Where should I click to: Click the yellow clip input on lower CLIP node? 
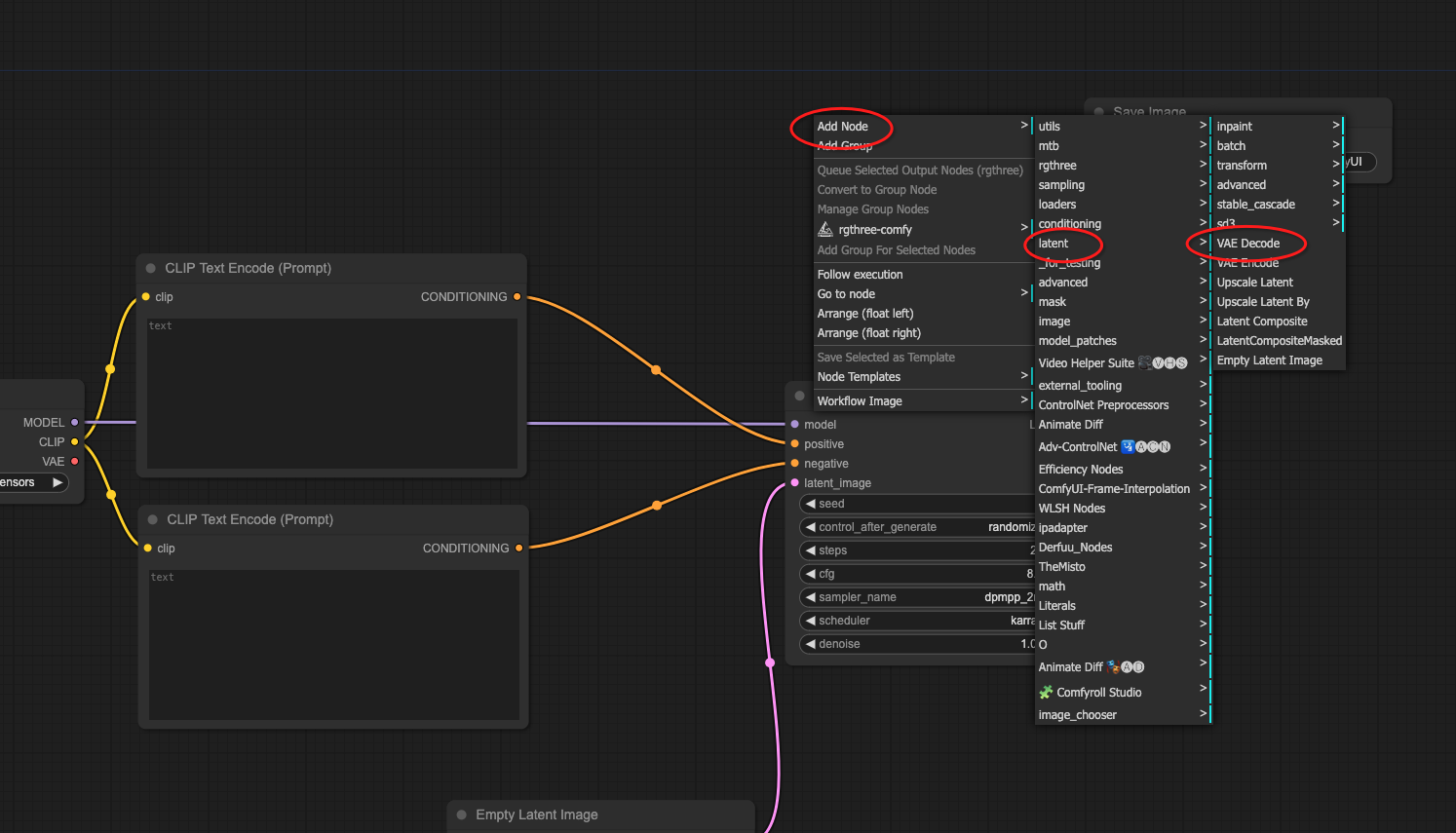click(x=147, y=549)
